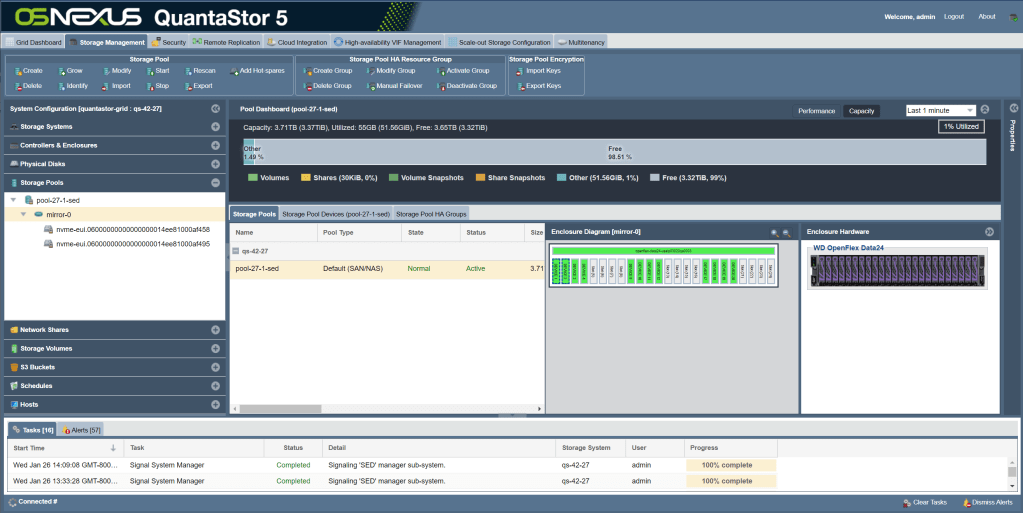Expand the Physical Disks section
This screenshot has width=1023, height=513.
click(x=215, y=164)
